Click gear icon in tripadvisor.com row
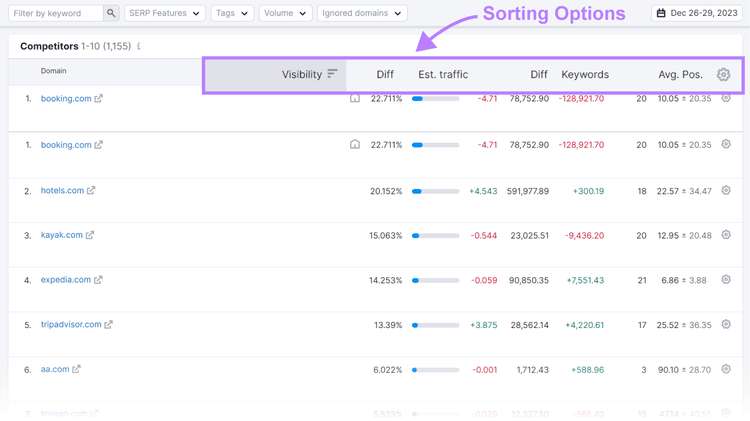This screenshot has width=750, height=421. point(726,324)
